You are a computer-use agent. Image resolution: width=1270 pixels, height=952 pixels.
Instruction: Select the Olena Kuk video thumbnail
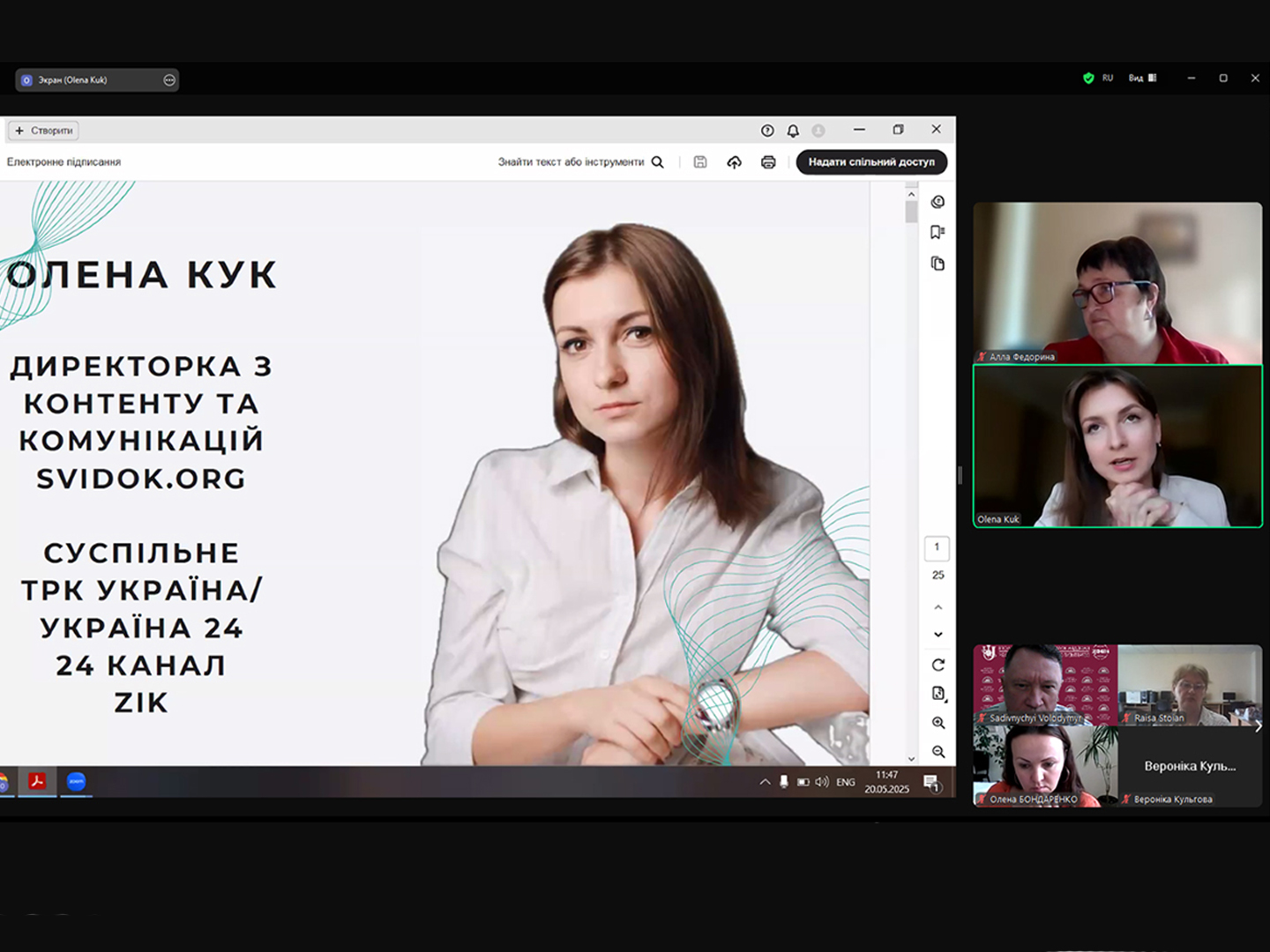point(1117,446)
